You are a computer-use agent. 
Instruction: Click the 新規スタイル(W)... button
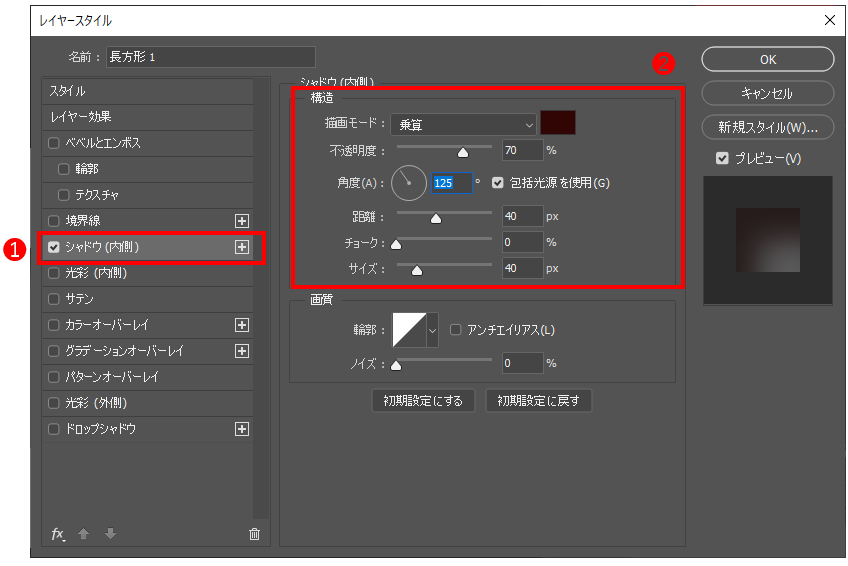[x=768, y=127]
